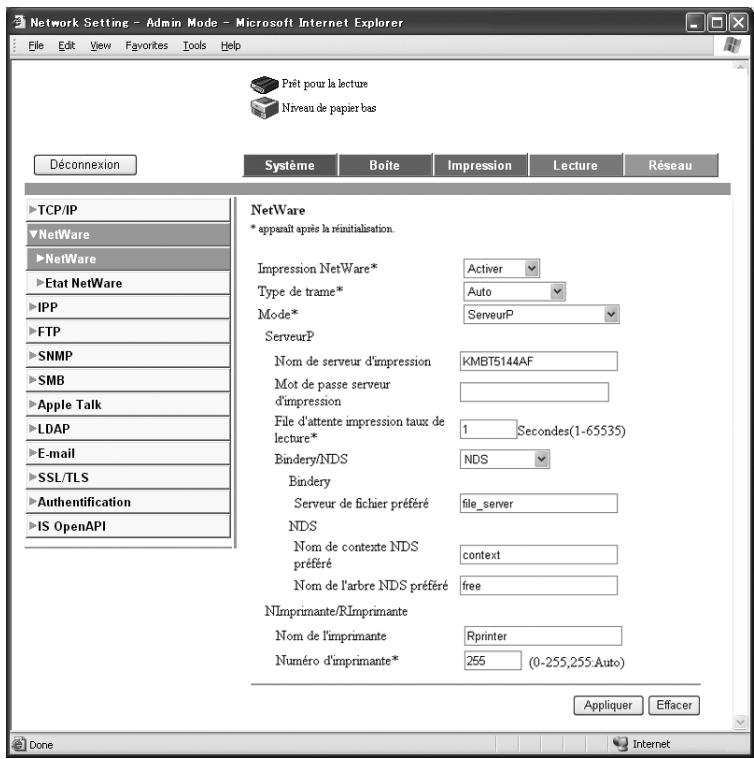The height and width of the screenshot is (759, 754).
Task: Expand the SNMP sidebar item
Action: click(x=128, y=356)
